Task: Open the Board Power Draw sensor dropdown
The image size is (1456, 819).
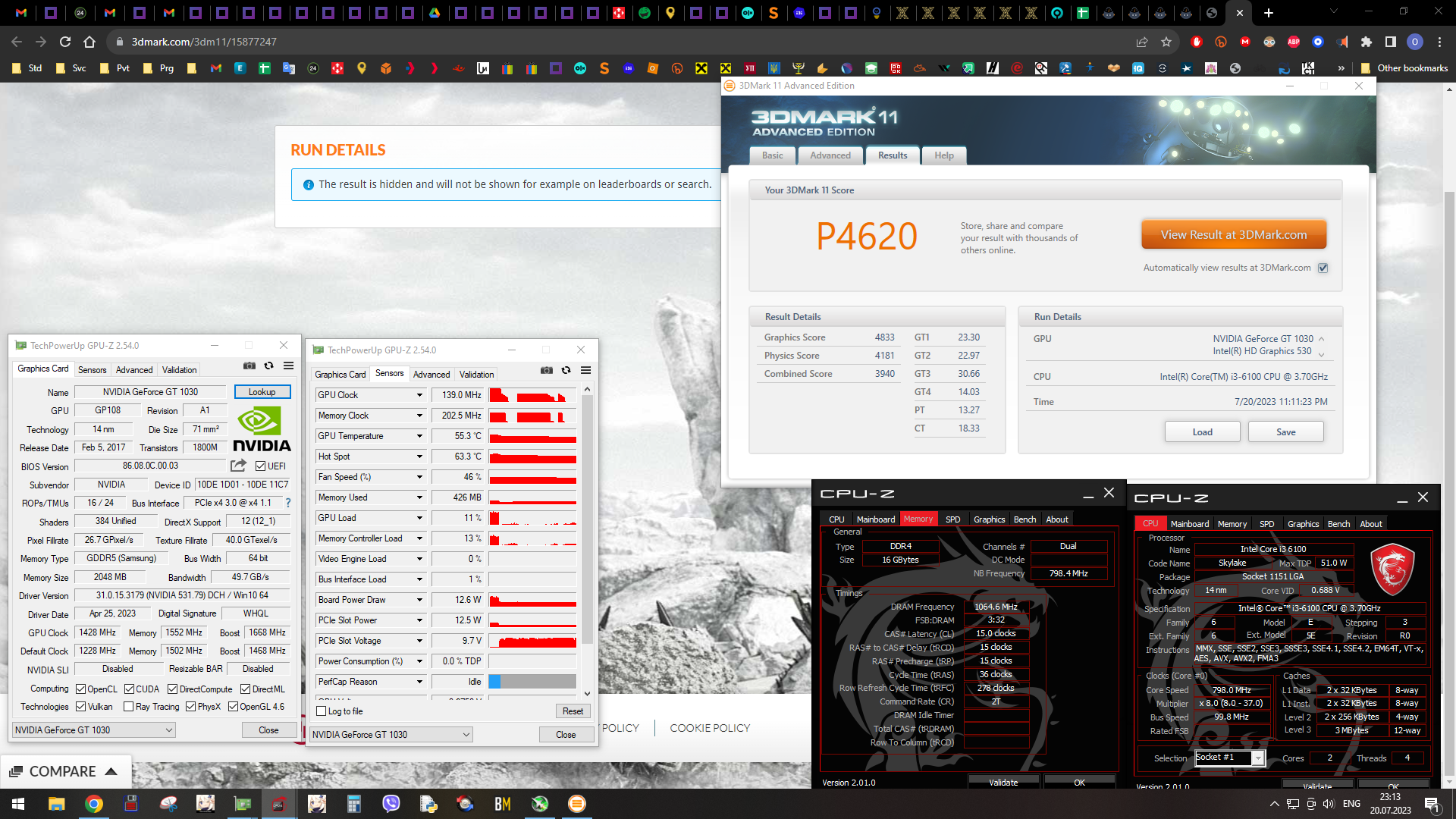Action: [x=419, y=600]
